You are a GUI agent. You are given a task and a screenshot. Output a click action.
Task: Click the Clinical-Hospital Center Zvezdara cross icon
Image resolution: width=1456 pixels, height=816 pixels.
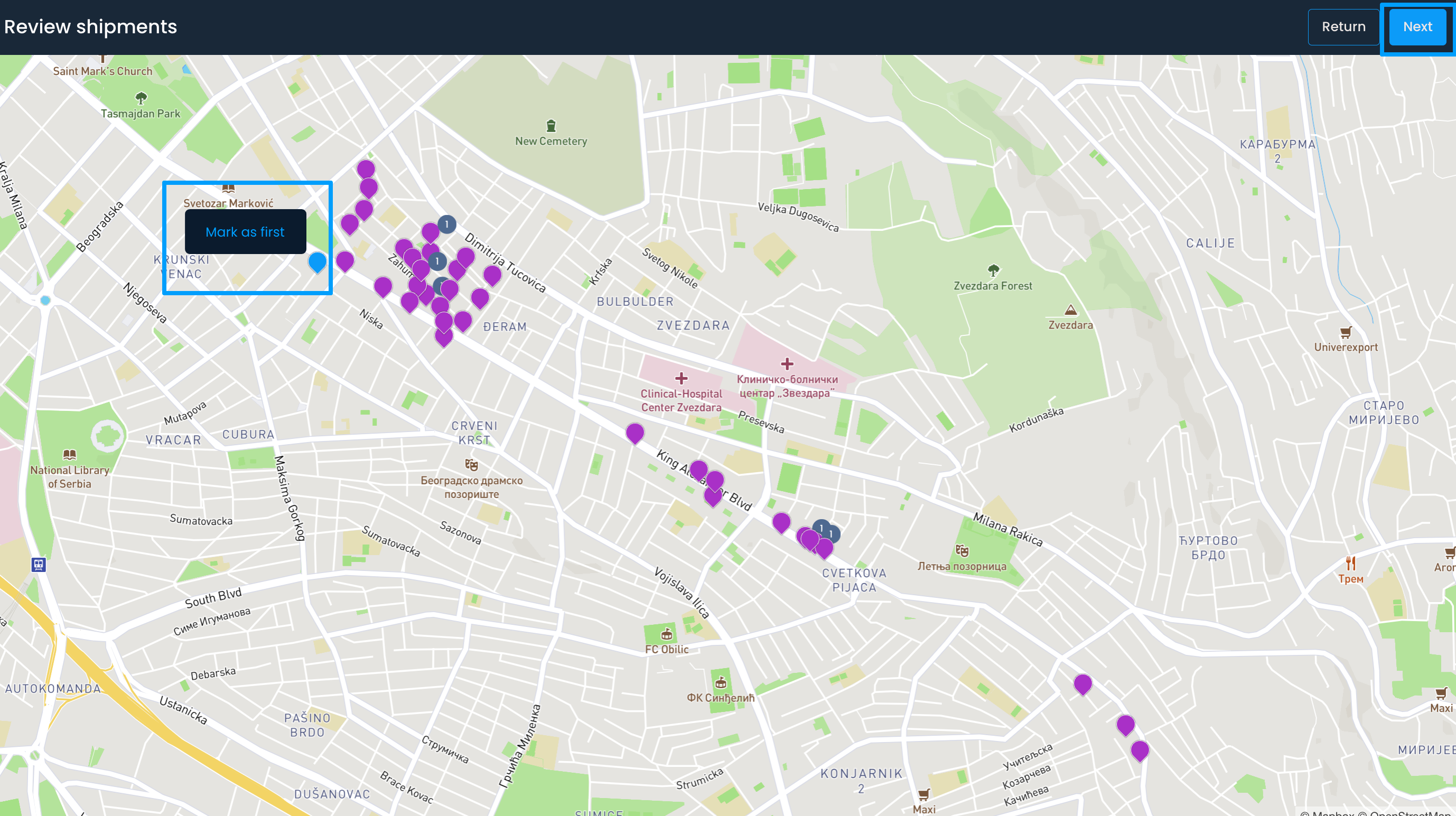pyautogui.click(x=681, y=378)
